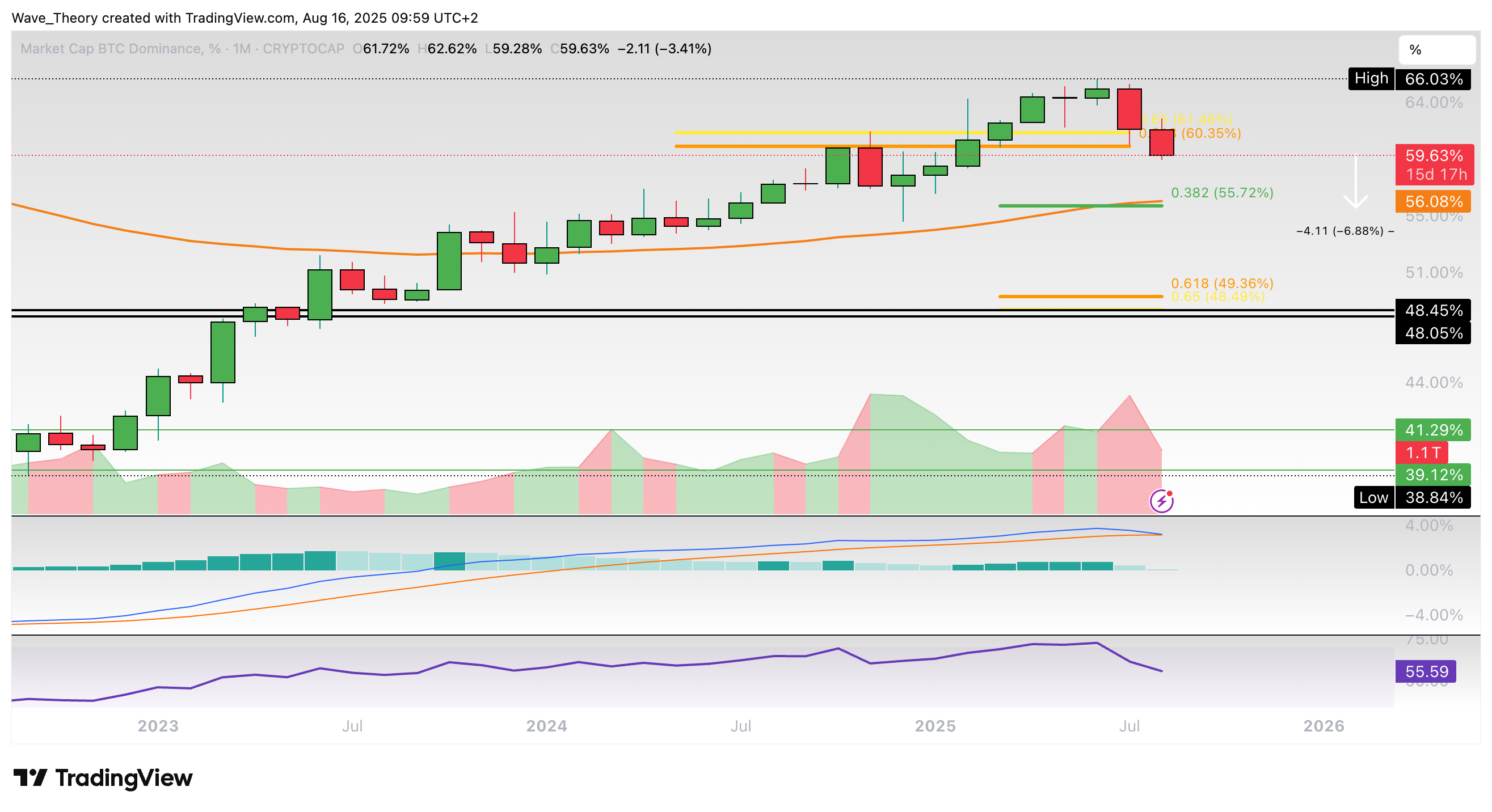The width and height of the screenshot is (1492, 812).
Task: Click the purple lightning bolt icon
Action: coord(1161,501)
